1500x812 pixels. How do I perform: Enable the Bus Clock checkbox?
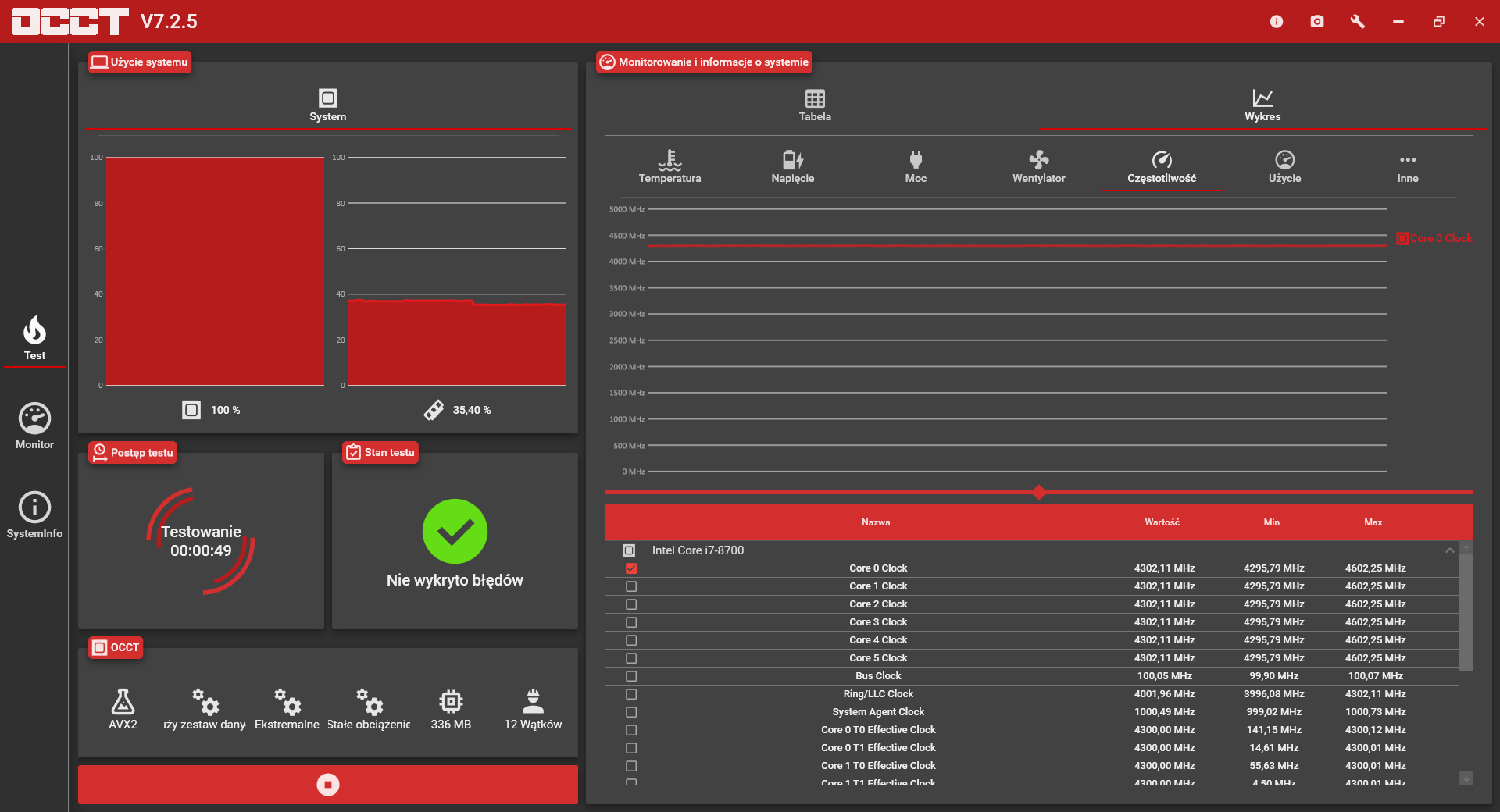[x=631, y=676]
